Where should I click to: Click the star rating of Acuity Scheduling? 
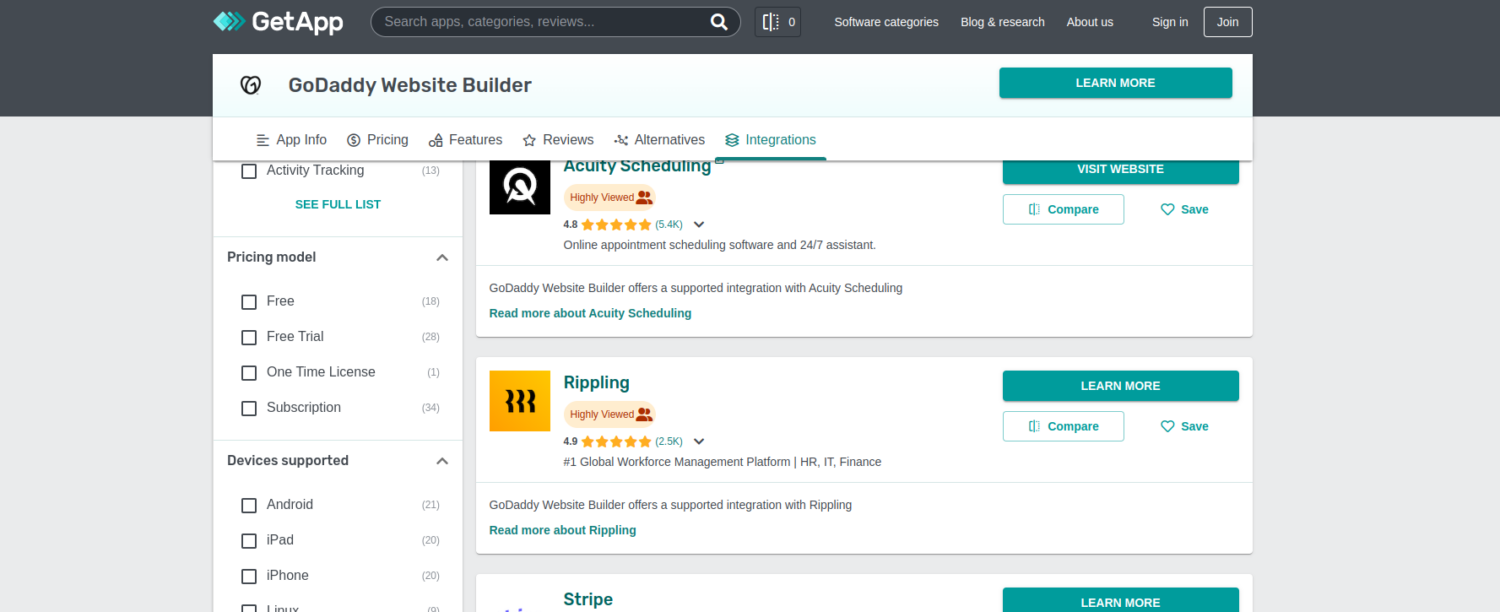click(x=616, y=225)
